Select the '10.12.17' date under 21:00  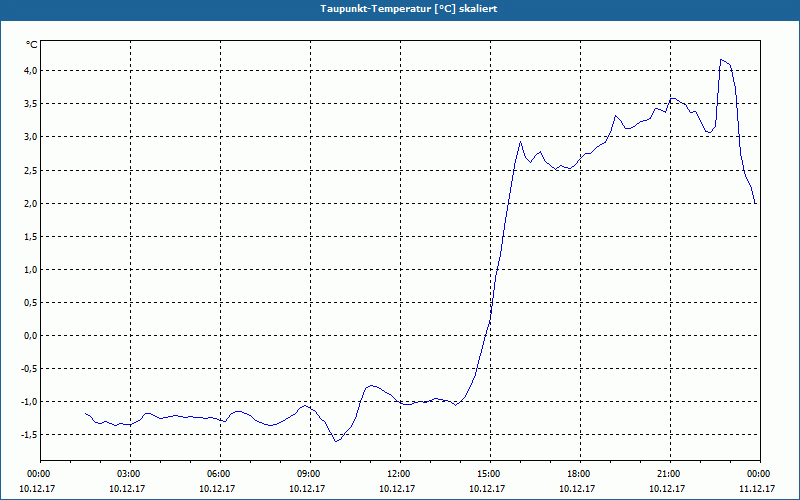click(x=667, y=489)
